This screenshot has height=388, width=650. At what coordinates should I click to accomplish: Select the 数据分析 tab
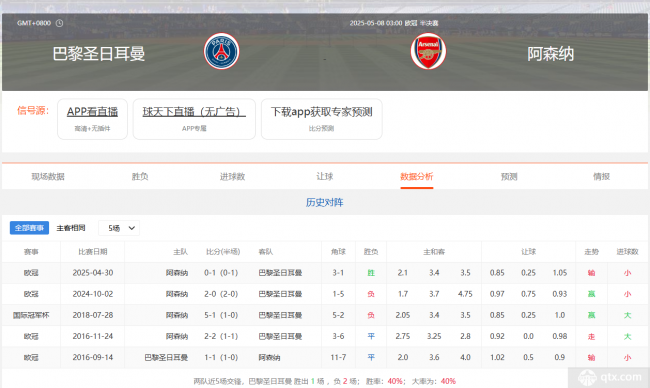click(x=417, y=177)
